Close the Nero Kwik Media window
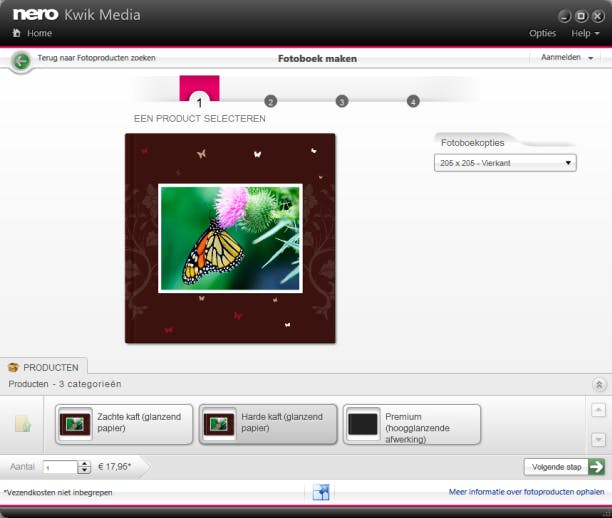Screen dimensions: 612x518 pyautogui.click(x=598, y=16)
